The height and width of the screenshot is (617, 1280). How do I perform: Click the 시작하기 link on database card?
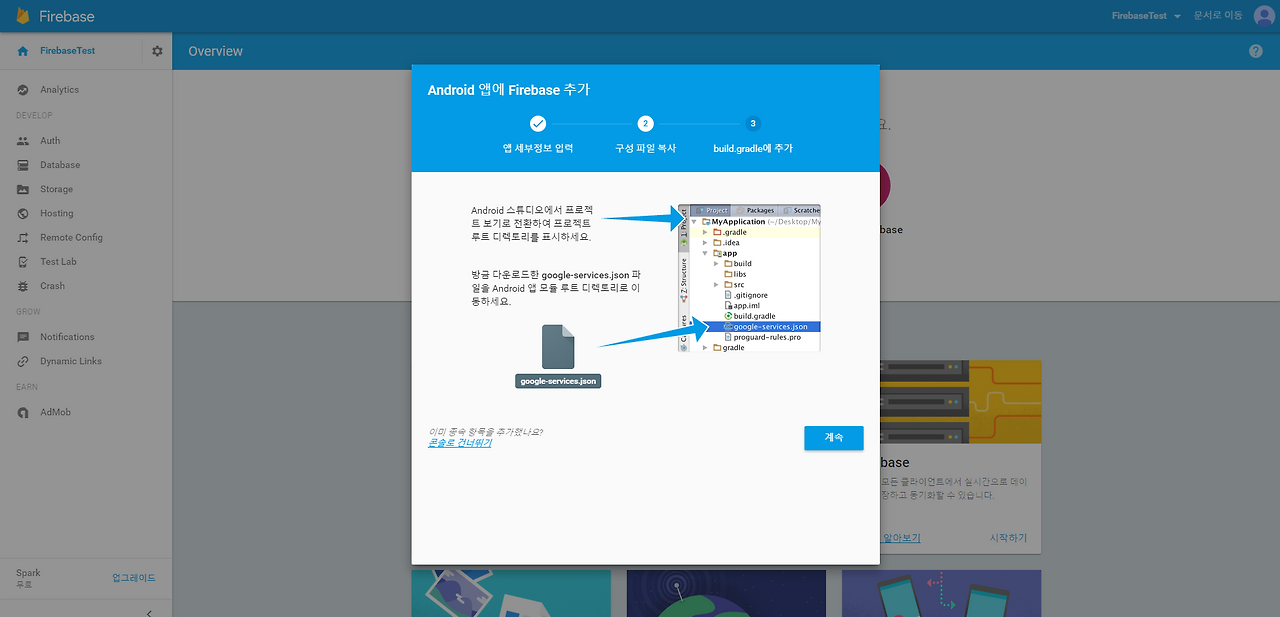[x=1008, y=538]
